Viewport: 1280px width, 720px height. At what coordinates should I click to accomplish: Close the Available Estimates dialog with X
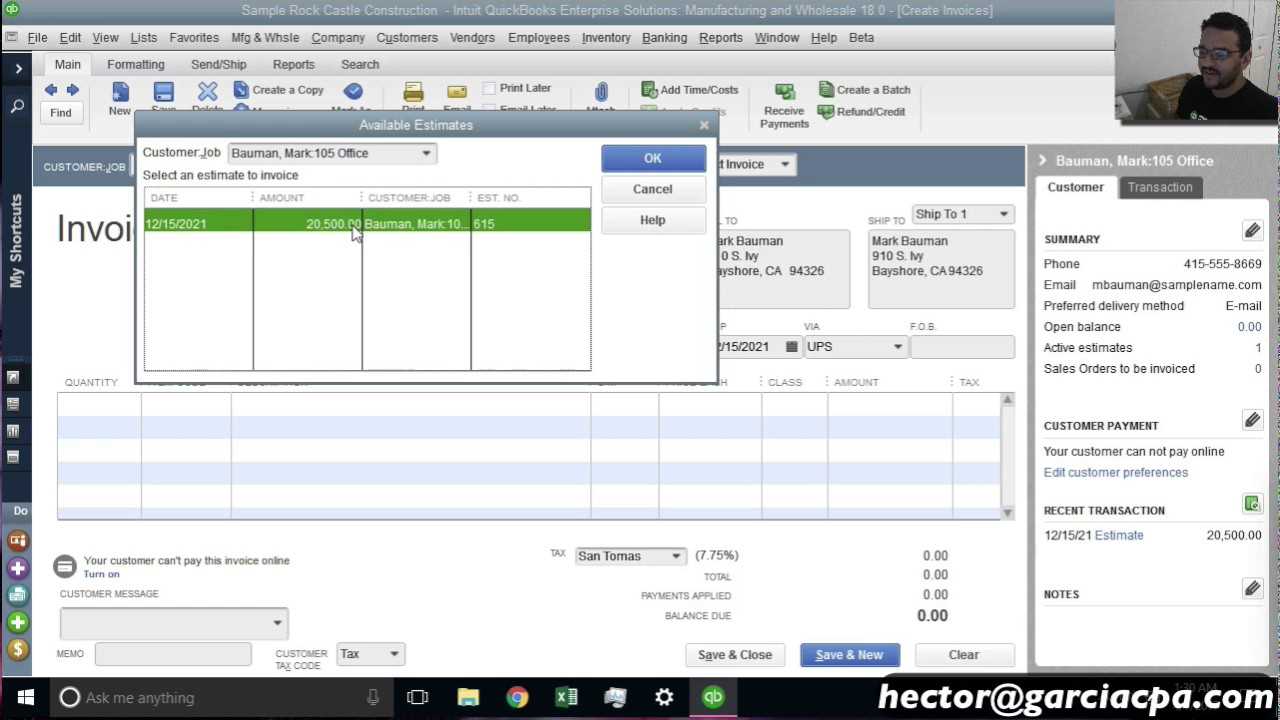[704, 125]
